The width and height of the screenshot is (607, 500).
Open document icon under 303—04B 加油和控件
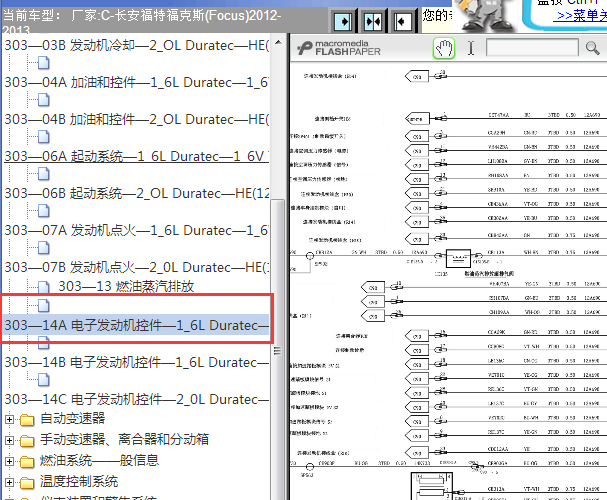click(x=43, y=137)
